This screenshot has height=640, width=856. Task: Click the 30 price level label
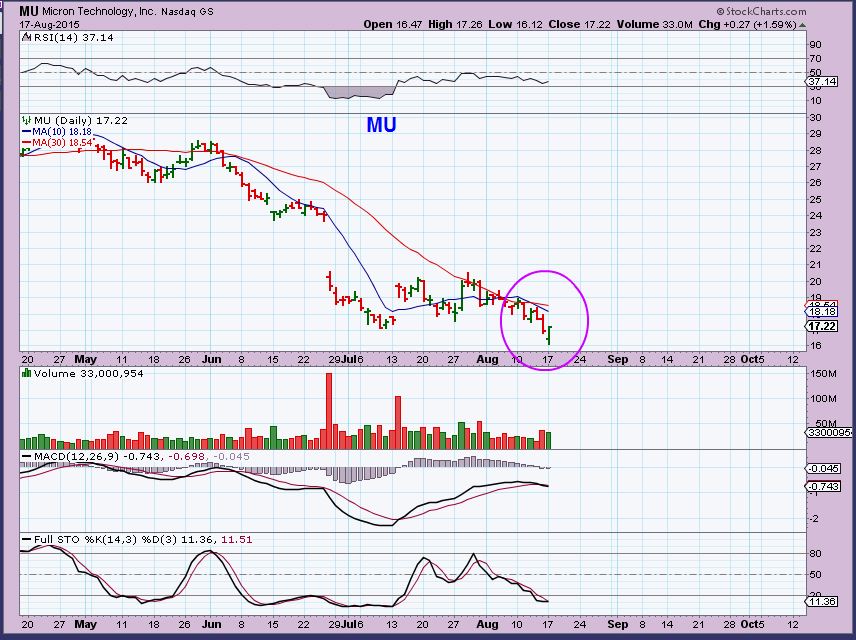816,118
